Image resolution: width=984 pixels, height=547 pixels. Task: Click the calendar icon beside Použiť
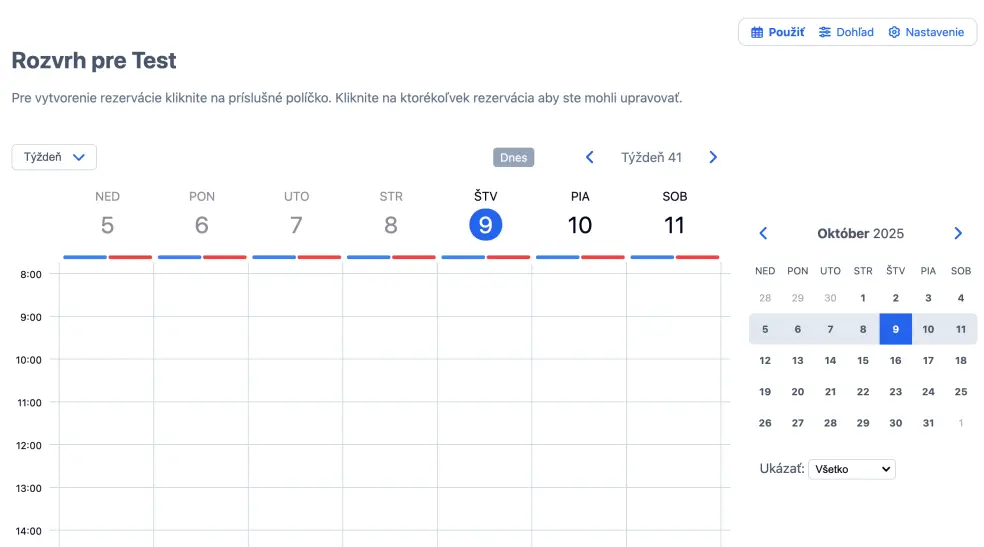757,32
